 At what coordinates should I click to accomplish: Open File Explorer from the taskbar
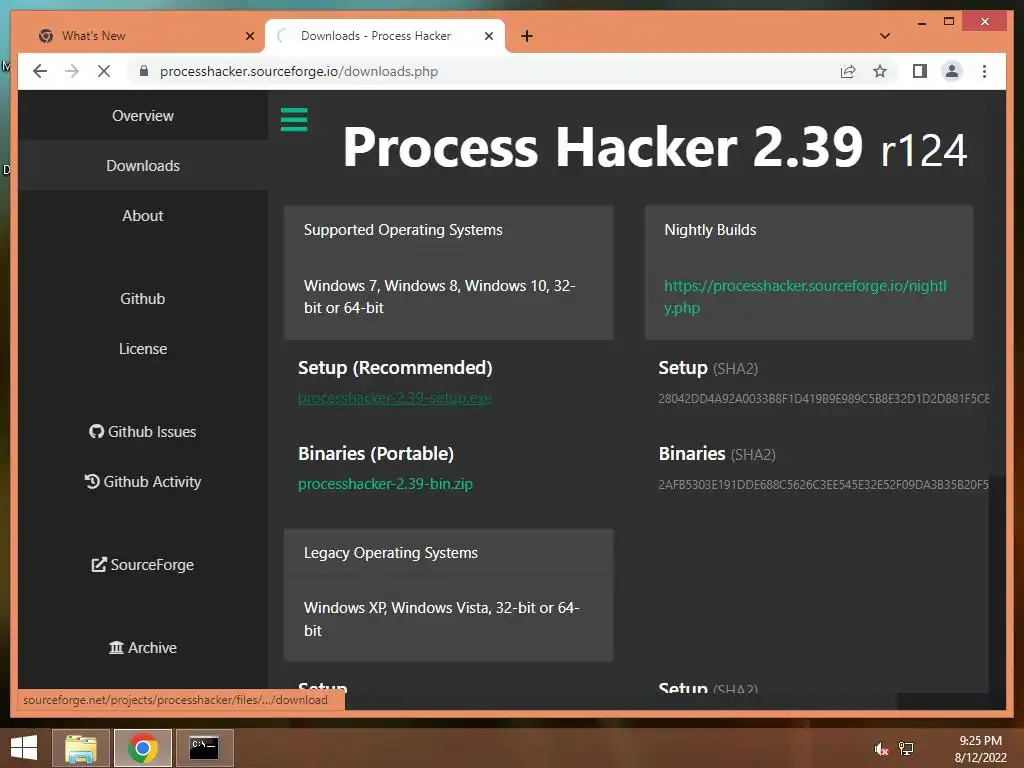tap(81, 748)
